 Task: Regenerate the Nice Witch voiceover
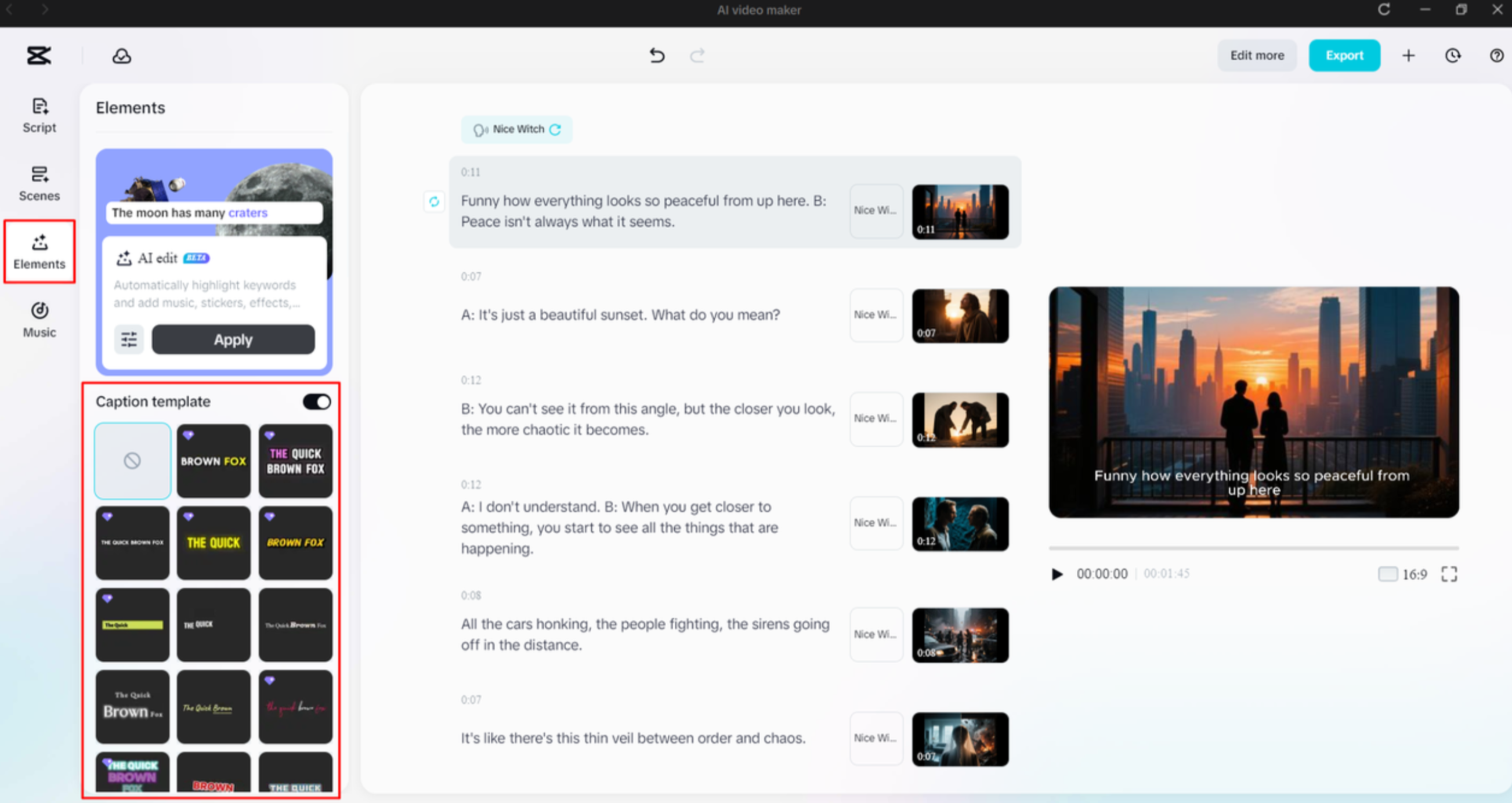(555, 129)
